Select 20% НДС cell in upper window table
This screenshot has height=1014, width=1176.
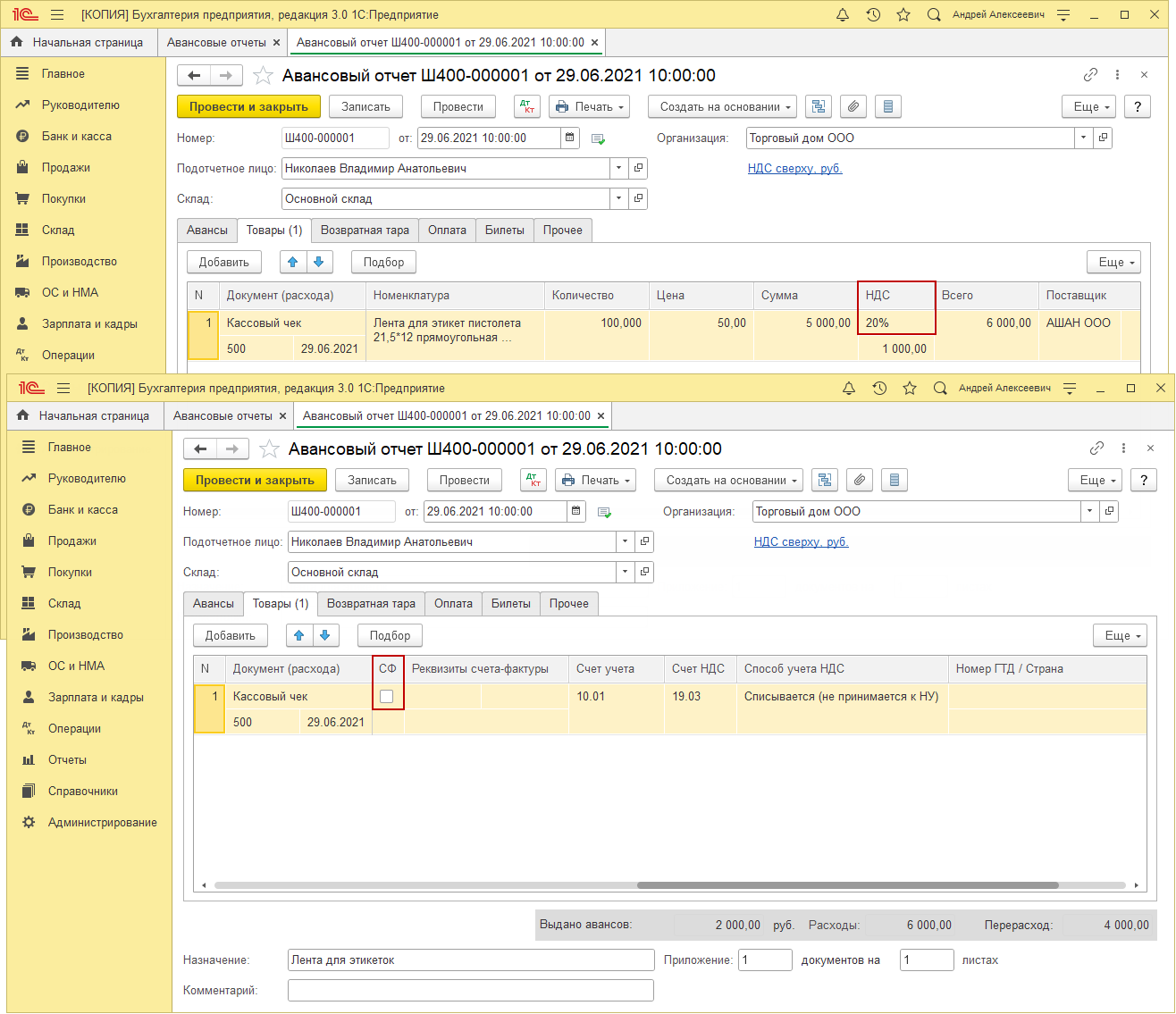[896, 323]
